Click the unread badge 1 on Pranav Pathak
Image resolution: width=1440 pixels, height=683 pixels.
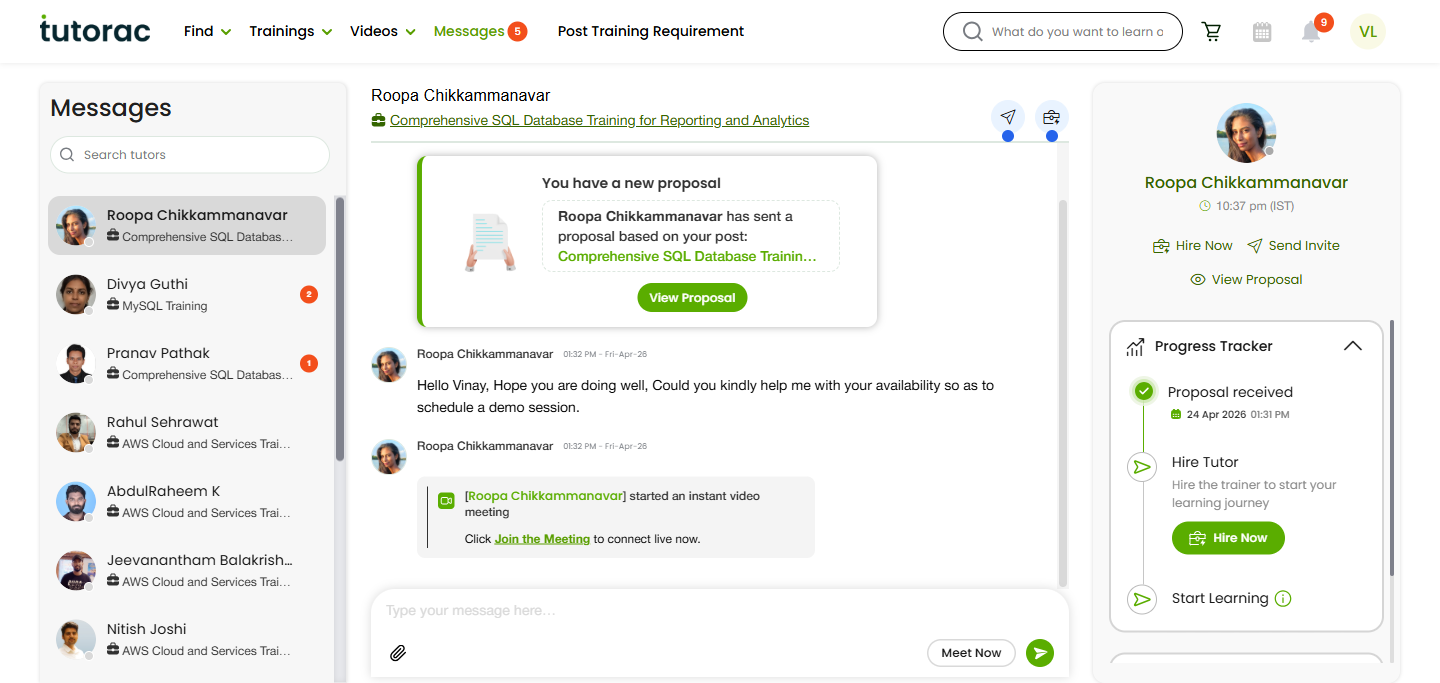[x=309, y=363]
